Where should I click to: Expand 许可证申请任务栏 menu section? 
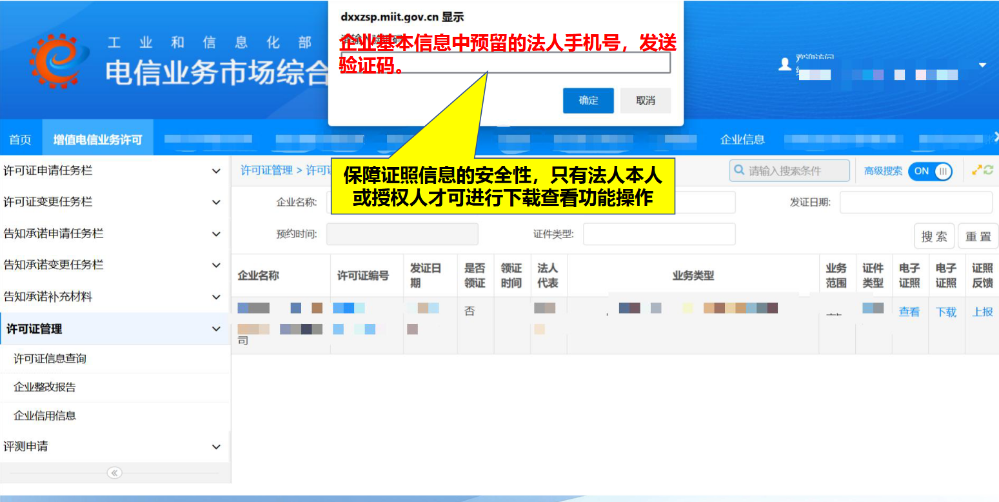(x=216, y=171)
